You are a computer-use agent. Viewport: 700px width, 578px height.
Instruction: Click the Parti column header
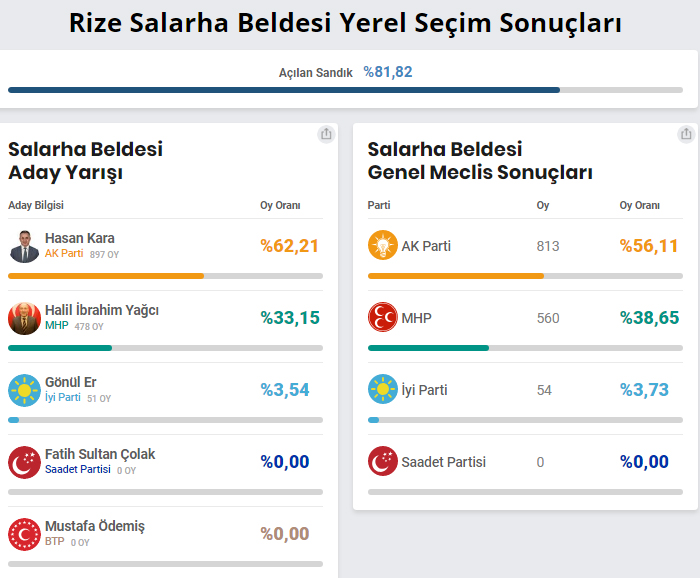[x=379, y=205]
